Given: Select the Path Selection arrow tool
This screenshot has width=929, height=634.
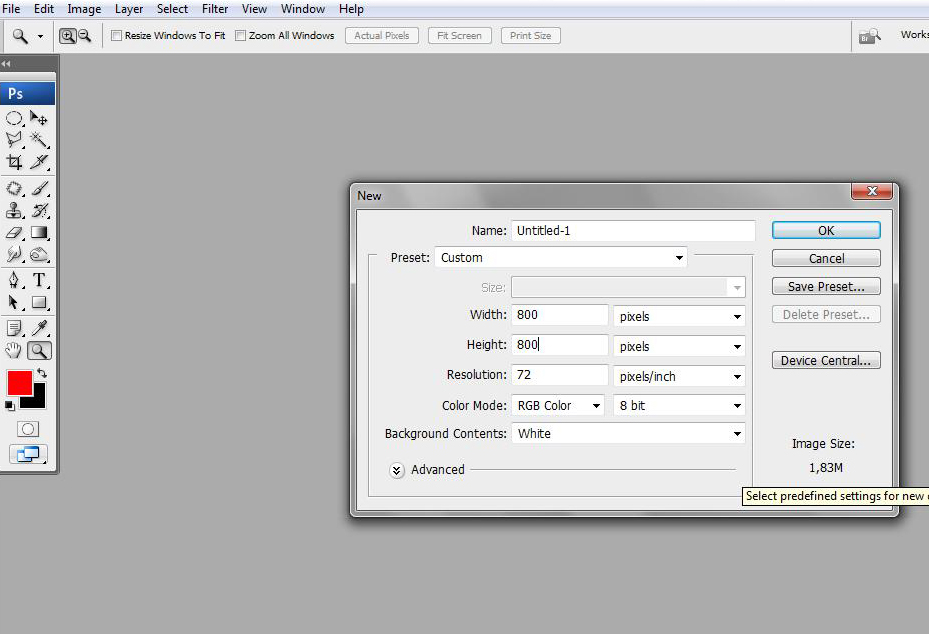Looking at the screenshot, I should coord(14,302).
